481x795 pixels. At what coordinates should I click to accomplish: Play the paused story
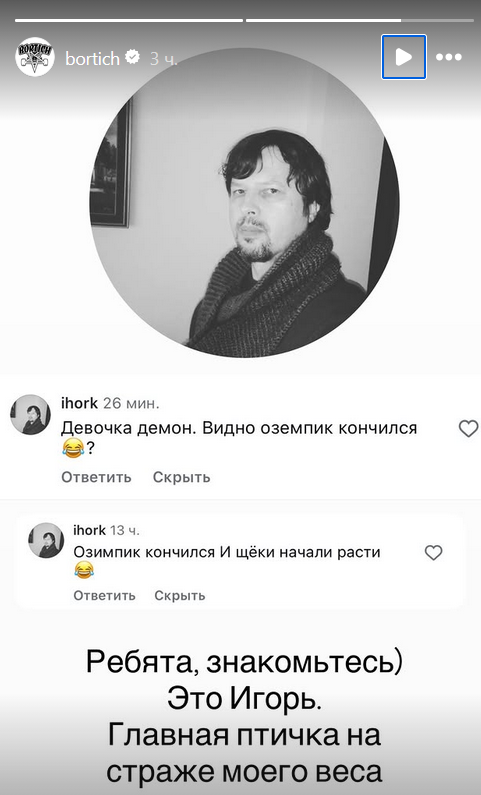click(403, 57)
